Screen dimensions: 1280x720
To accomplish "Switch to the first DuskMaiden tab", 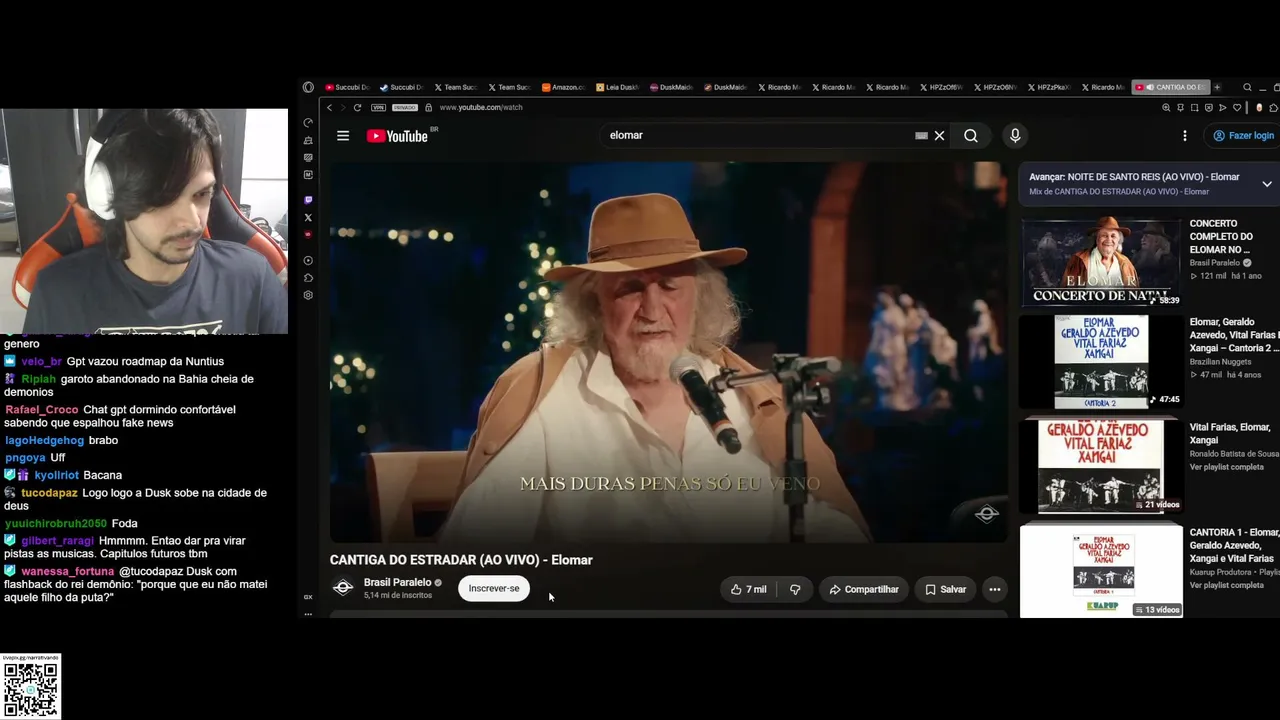I will (x=671, y=87).
